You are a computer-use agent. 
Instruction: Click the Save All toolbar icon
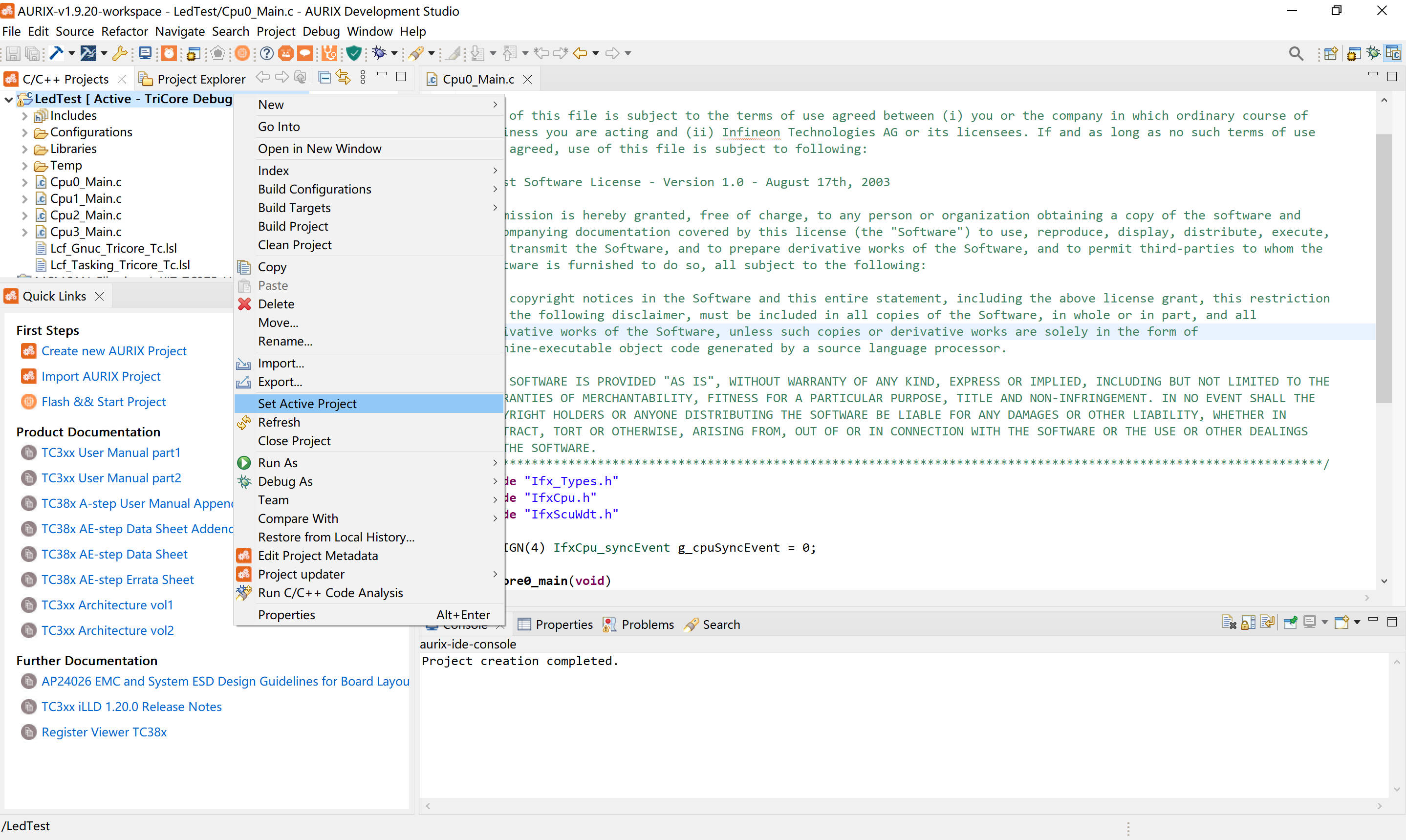click(x=33, y=53)
